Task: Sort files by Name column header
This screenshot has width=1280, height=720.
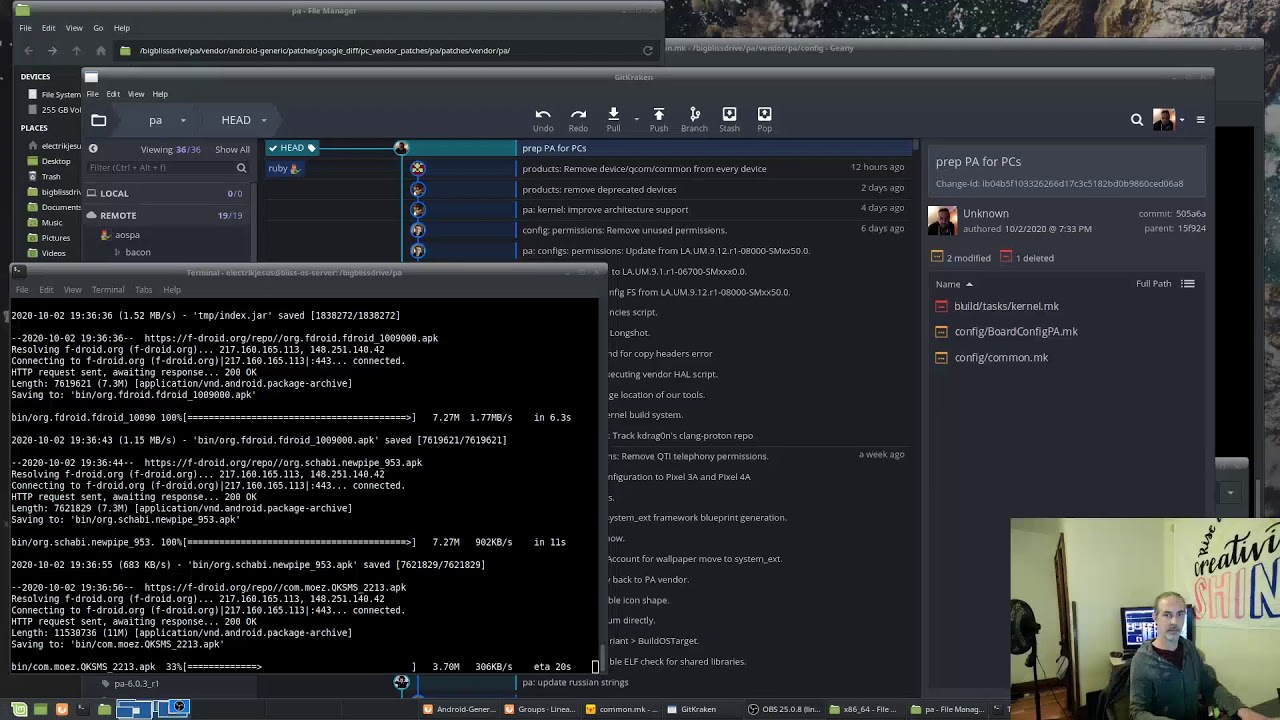Action: pos(953,284)
